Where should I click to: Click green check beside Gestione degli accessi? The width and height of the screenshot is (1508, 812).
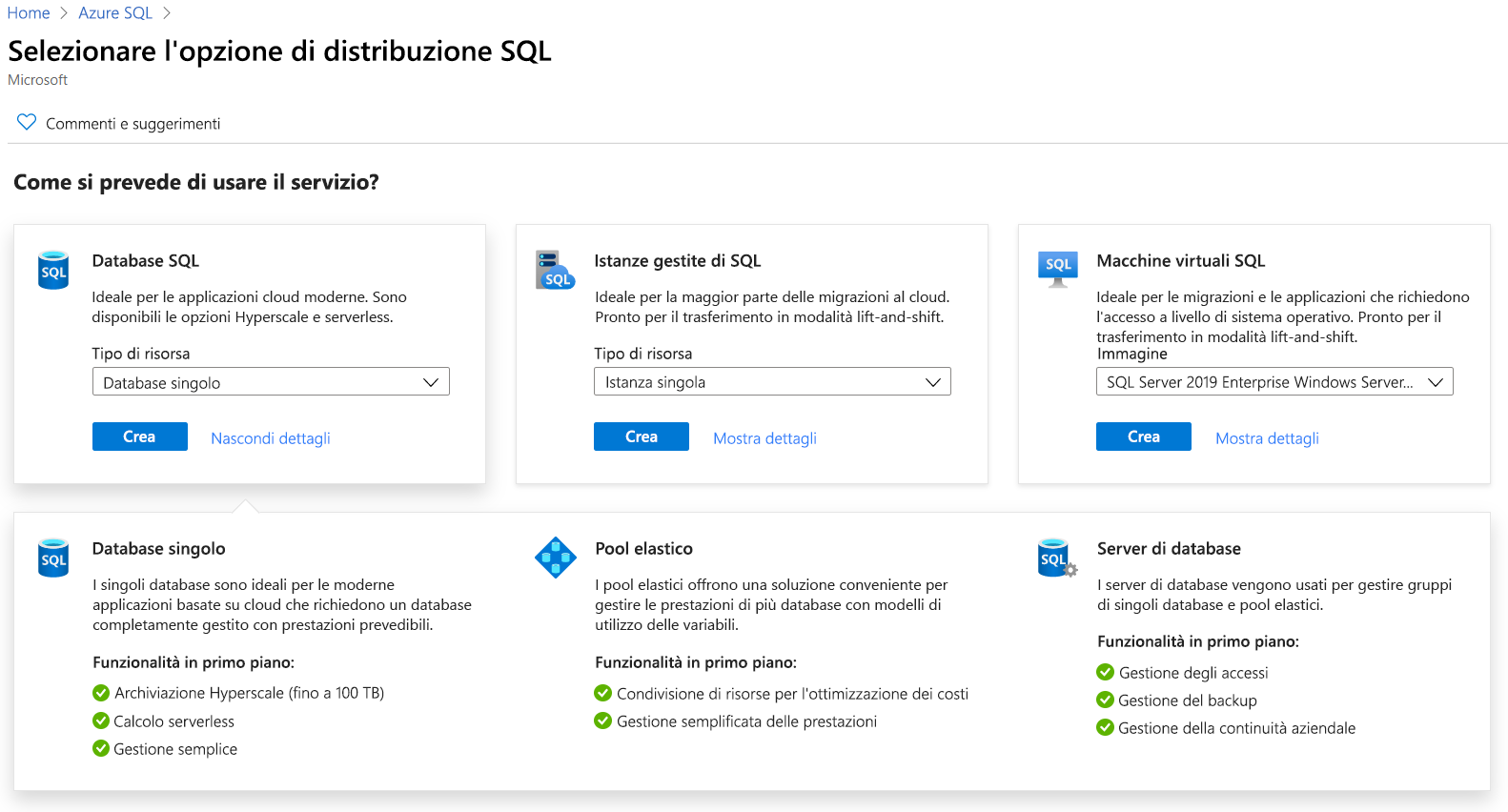point(1106,672)
